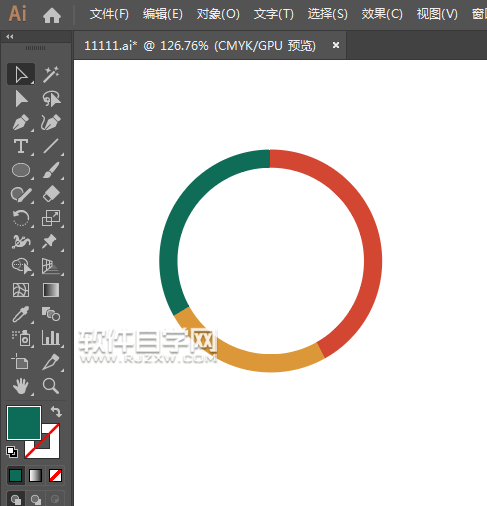This screenshot has height=506, width=487.
Task: Pick the Ellipse tool
Action: click(x=21, y=170)
